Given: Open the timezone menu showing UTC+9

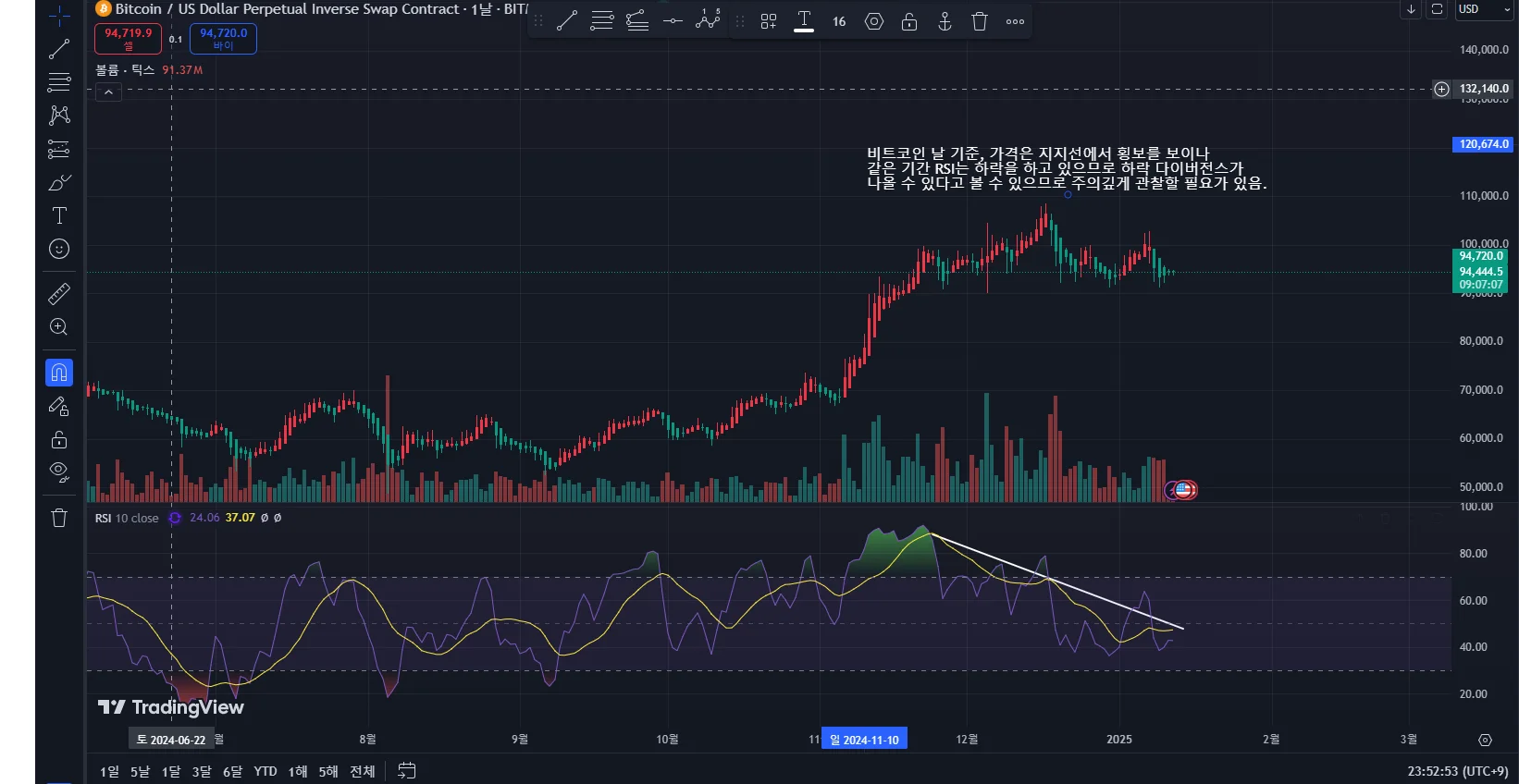Looking at the screenshot, I should tap(1458, 771).
